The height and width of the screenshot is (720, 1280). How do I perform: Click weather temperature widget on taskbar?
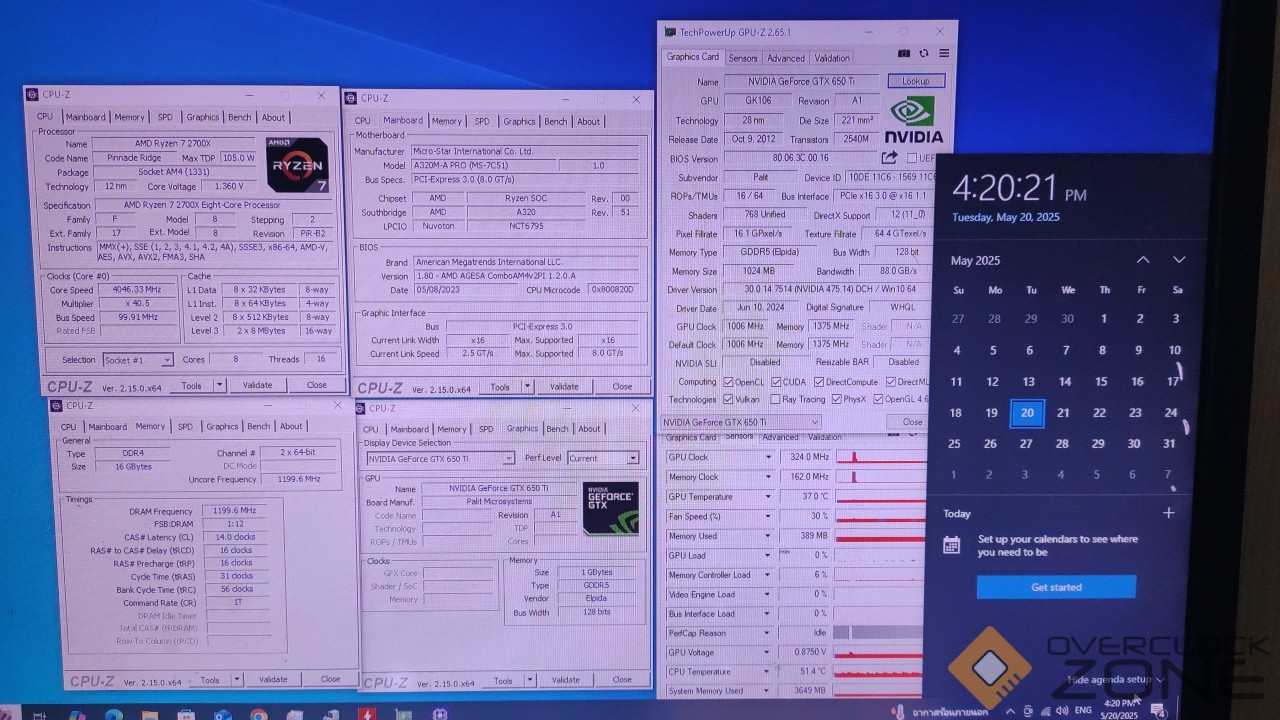click(938, 712)
